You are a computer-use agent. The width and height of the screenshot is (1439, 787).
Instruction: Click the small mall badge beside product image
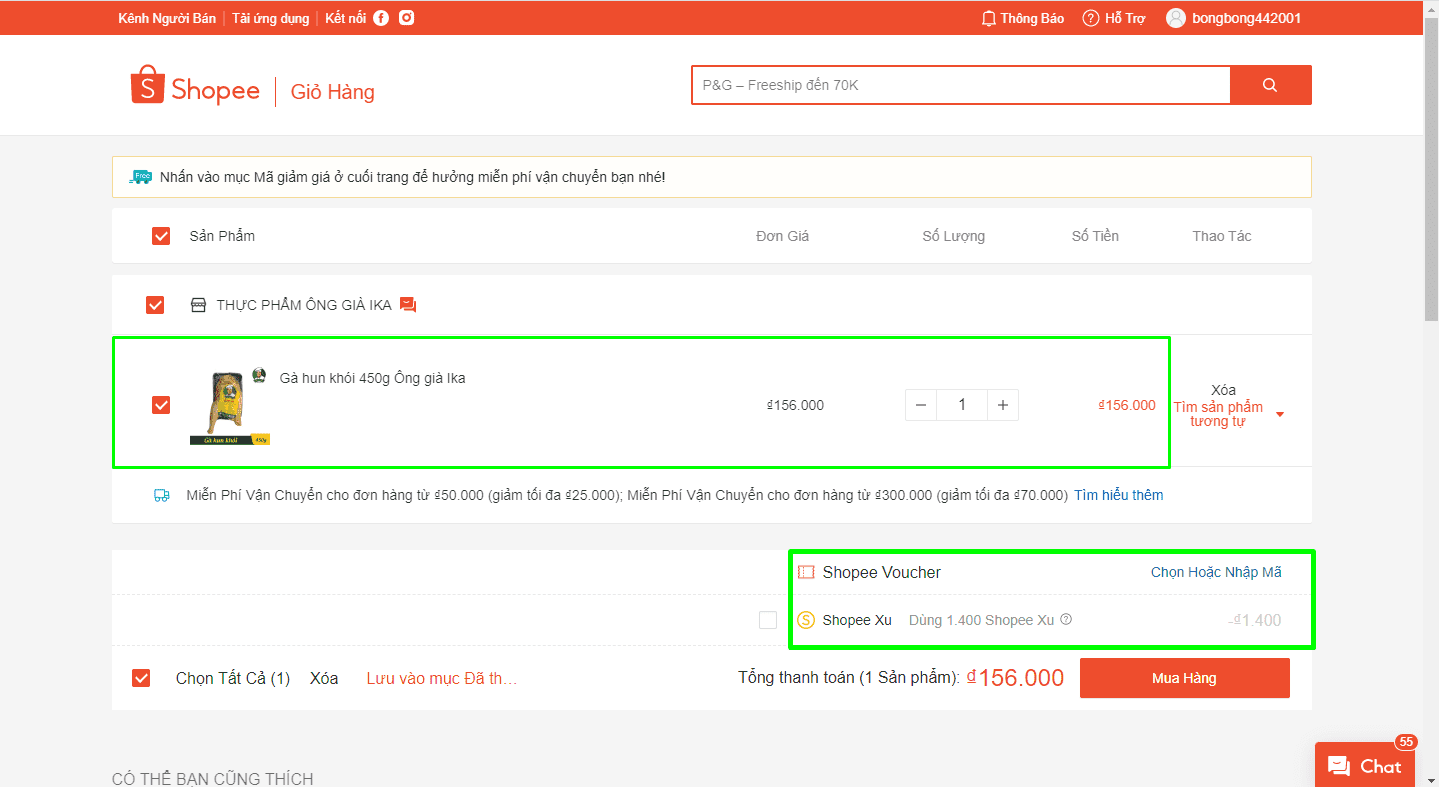260,375
